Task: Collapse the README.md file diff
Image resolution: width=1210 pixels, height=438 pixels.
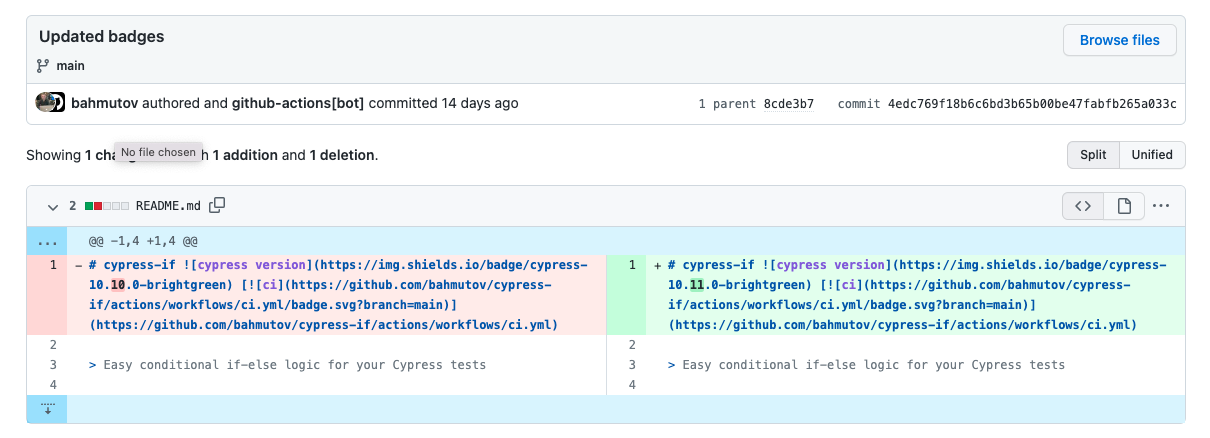Action: (x=53, y=206)
